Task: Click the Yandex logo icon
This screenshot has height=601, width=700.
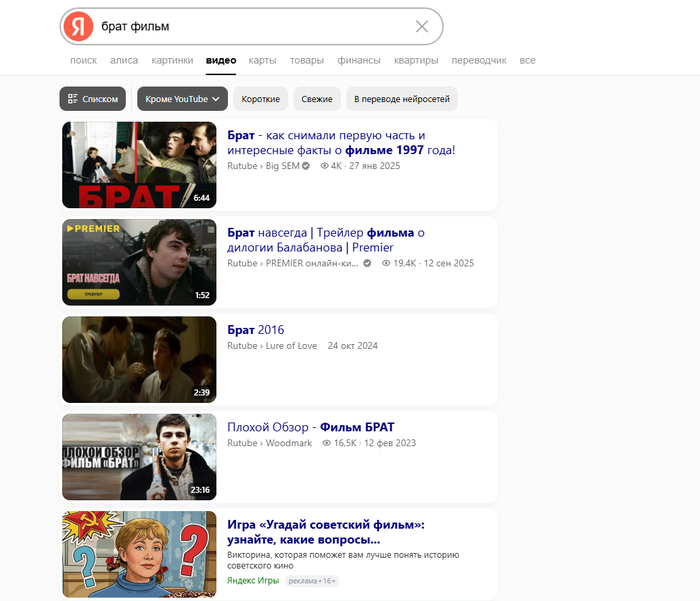Action: (x=78, y=26)
